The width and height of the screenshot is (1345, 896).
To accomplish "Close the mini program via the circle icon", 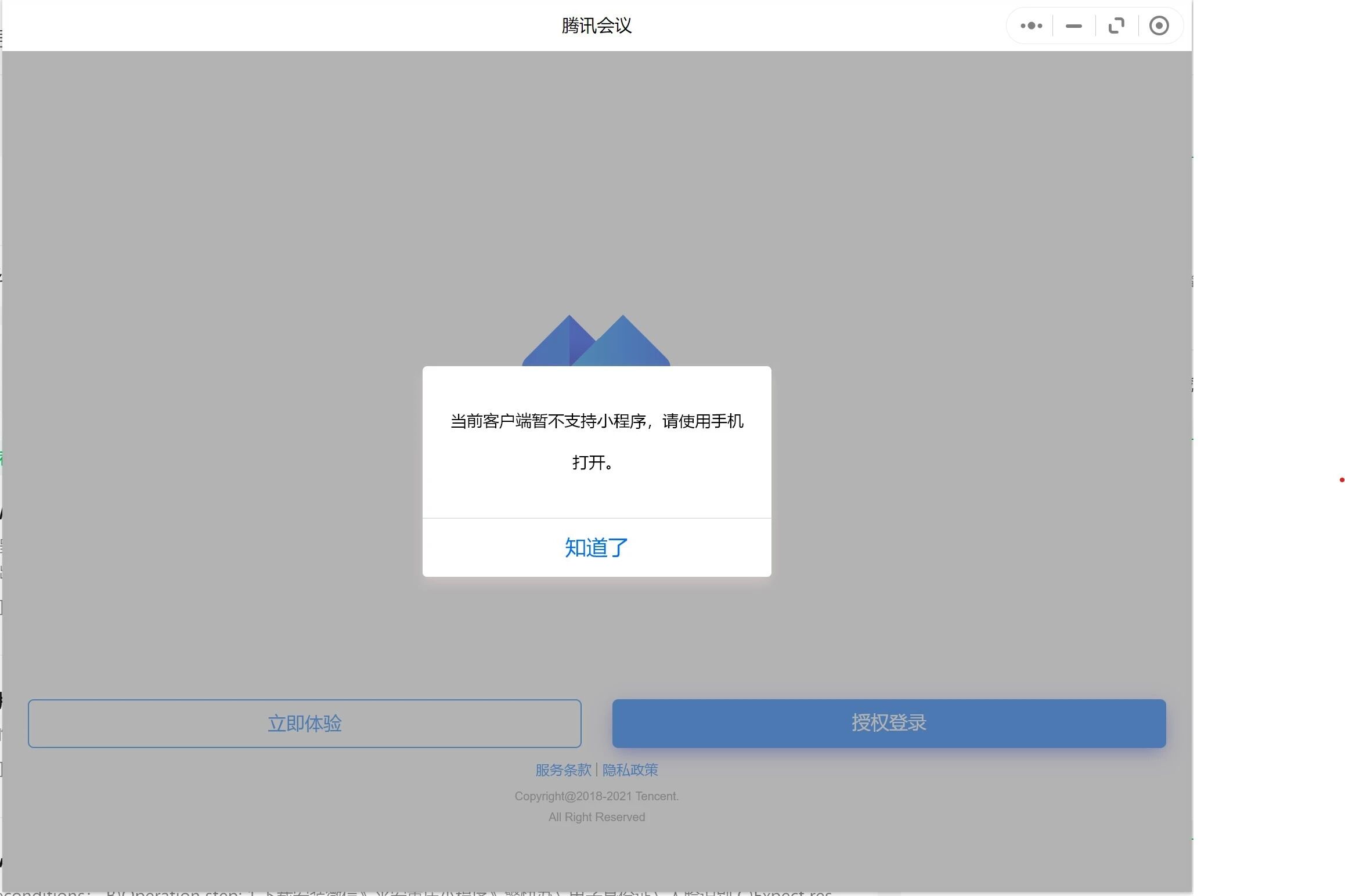I will pyautogui.click(x=1159, y=26).
